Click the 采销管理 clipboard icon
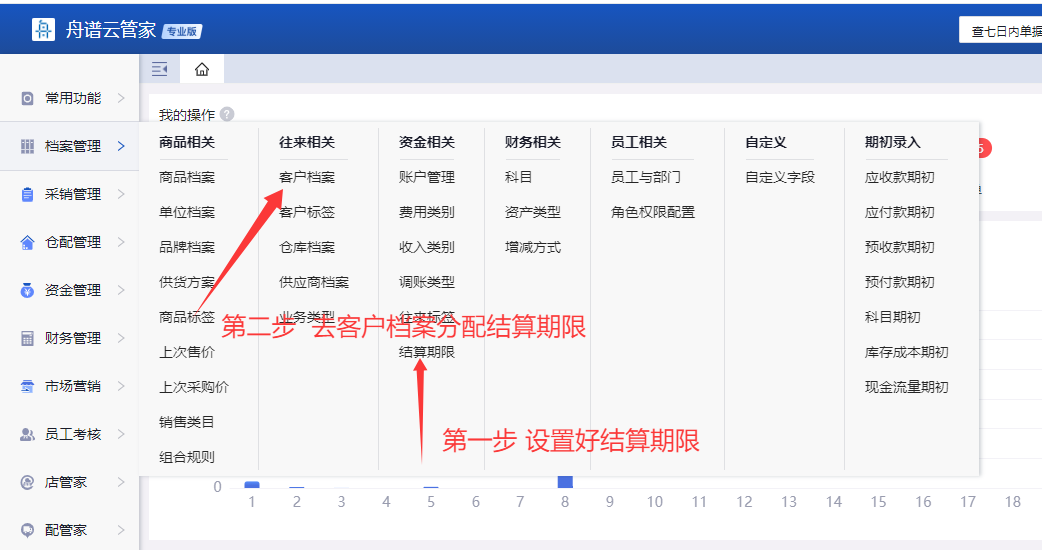 [27, 194]
